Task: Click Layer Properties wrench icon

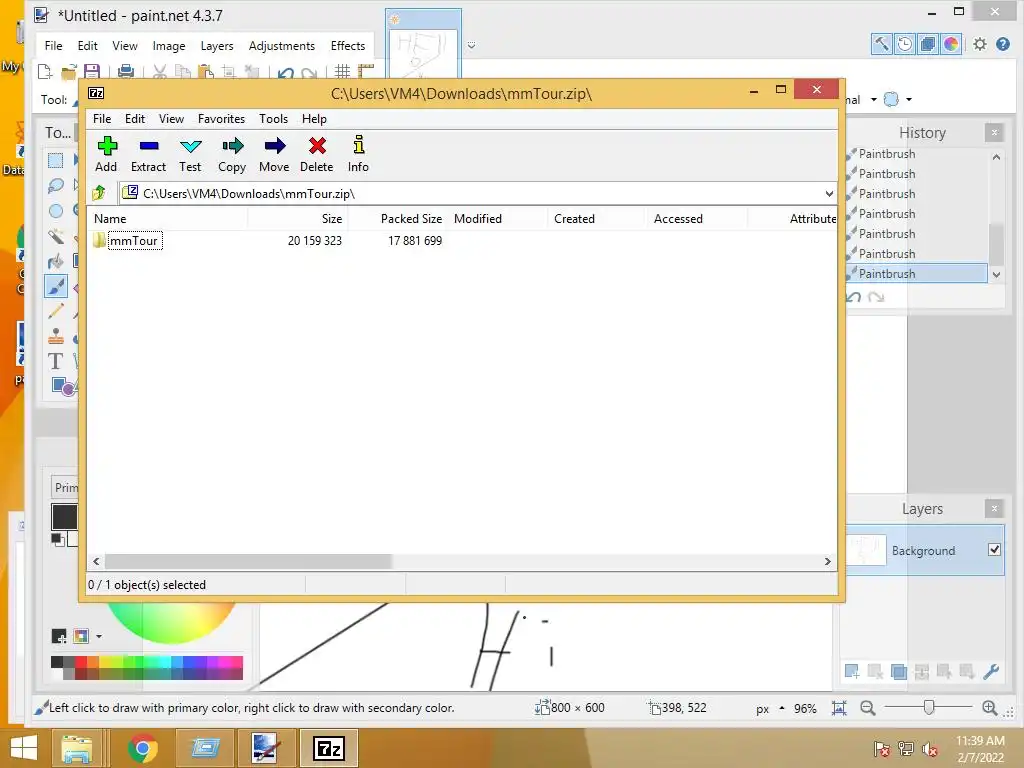Action: click(991, 671)
